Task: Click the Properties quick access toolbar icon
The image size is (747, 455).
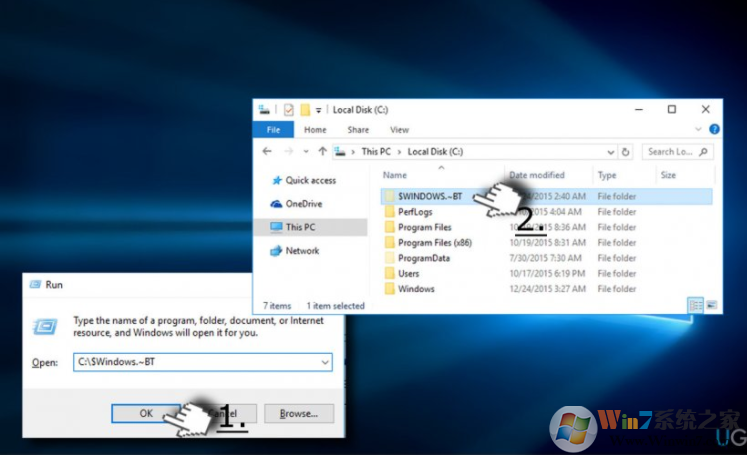Action: click(x=288, y=109)
